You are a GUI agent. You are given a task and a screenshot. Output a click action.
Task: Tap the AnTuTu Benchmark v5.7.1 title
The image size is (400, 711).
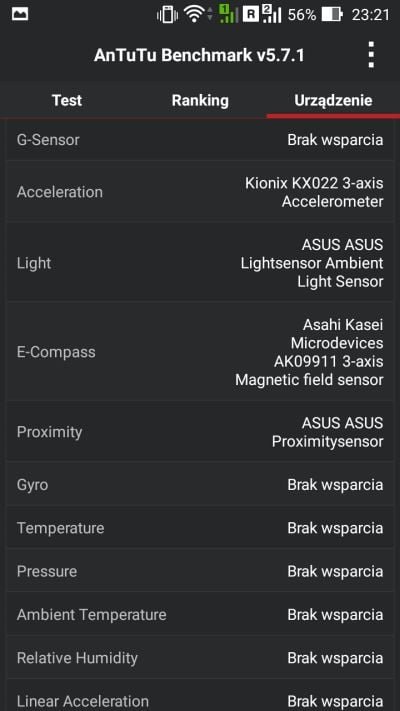click(x=199, y=55)
